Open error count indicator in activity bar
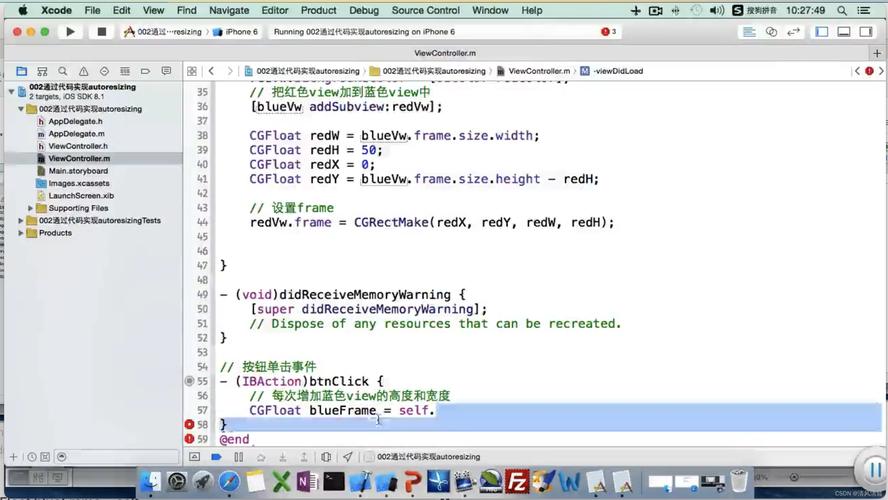The image size is (888, 500). click(x=608, y=32)
